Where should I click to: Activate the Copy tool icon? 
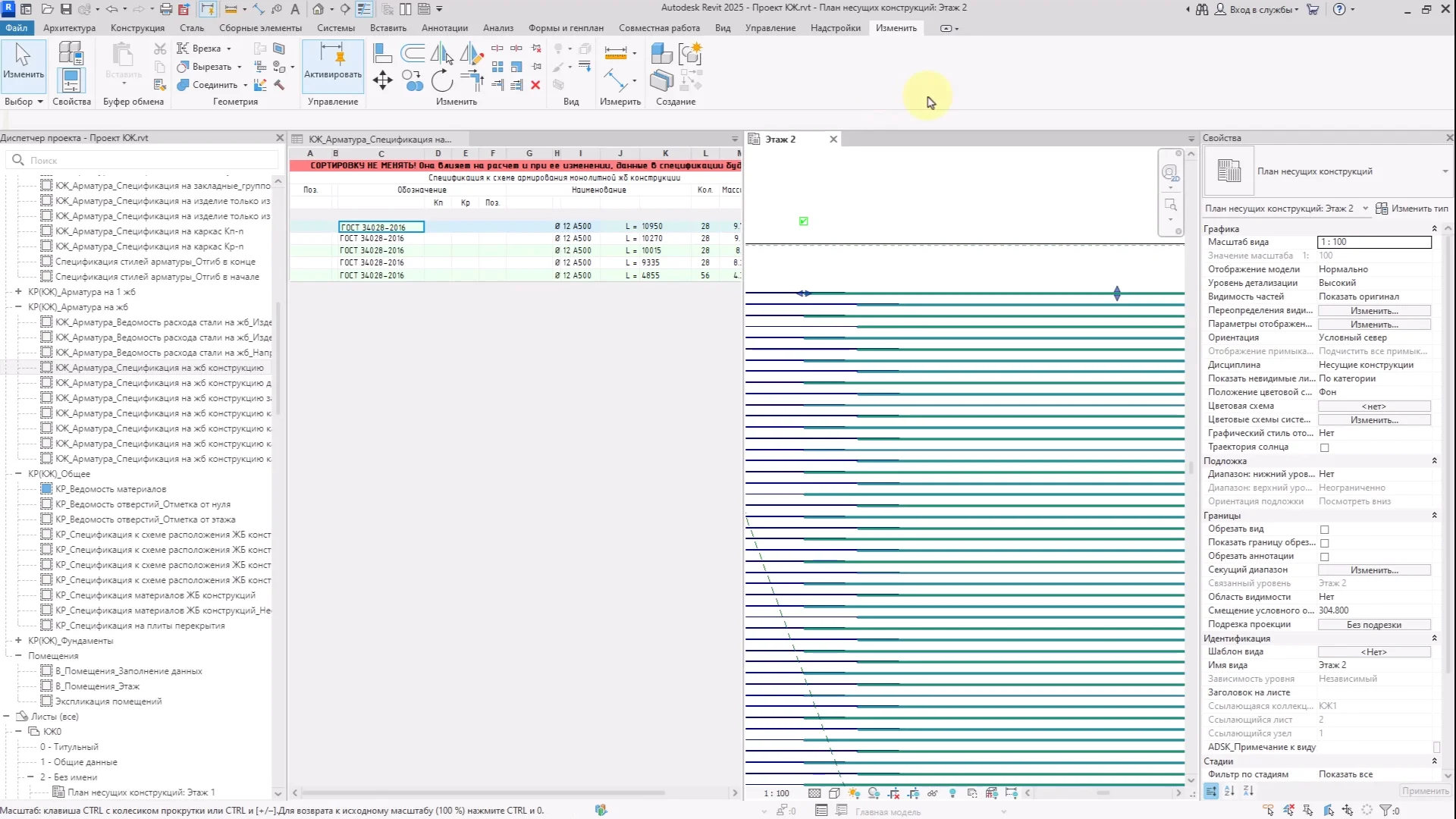click(413, 80)
